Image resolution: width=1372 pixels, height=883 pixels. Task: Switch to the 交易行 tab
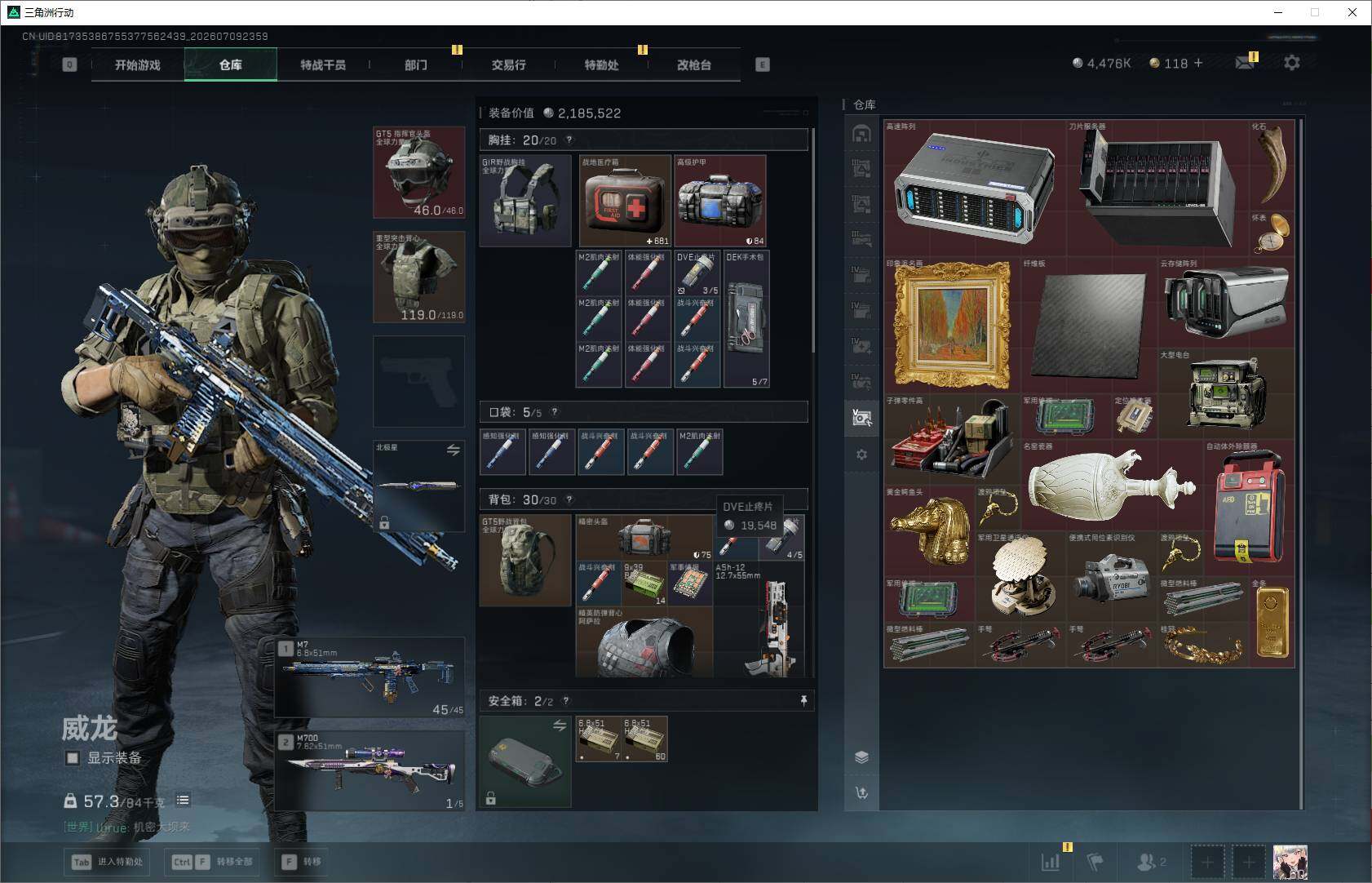(508, 64)
